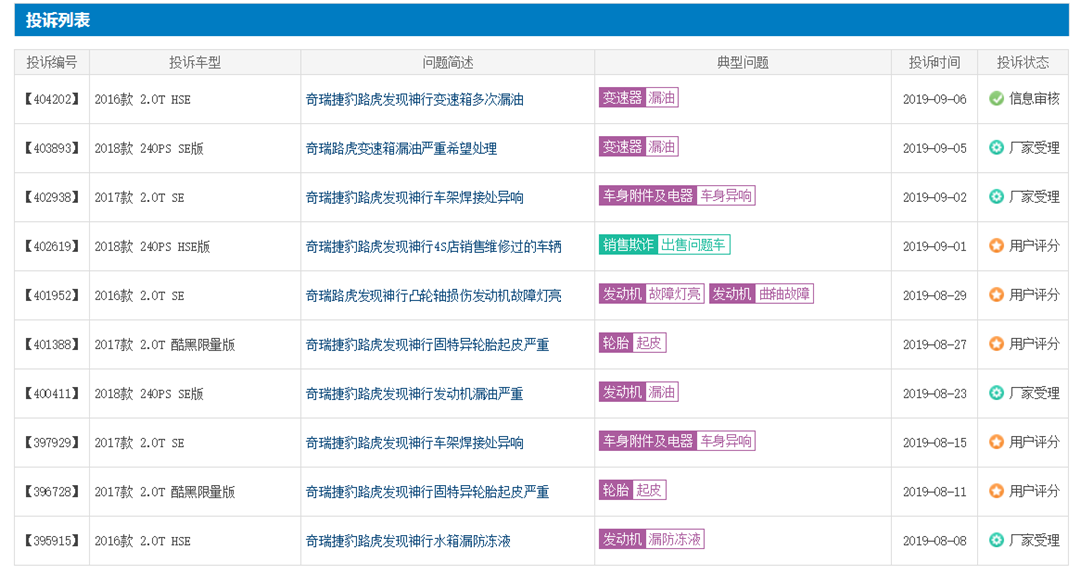Click 厂家受理 status icon for complaint 395915
Image resolution: width=1080 pixels, height=574 pixels.
[996, 541]
